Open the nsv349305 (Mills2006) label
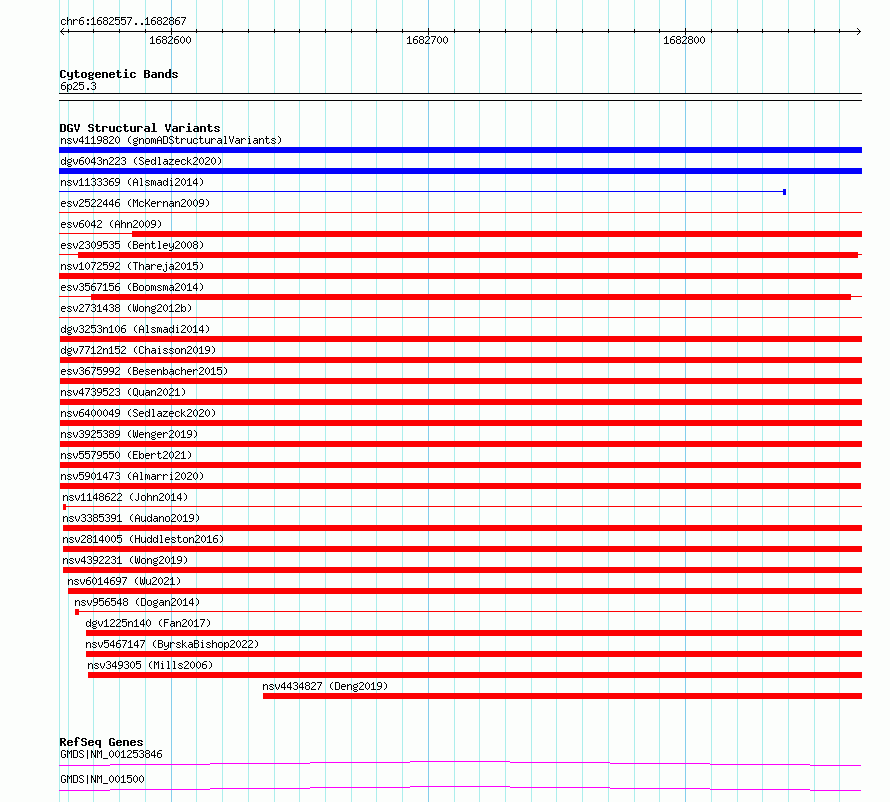Screen dimensions: 890x802 pyautogui.click(x=150, y=665)
